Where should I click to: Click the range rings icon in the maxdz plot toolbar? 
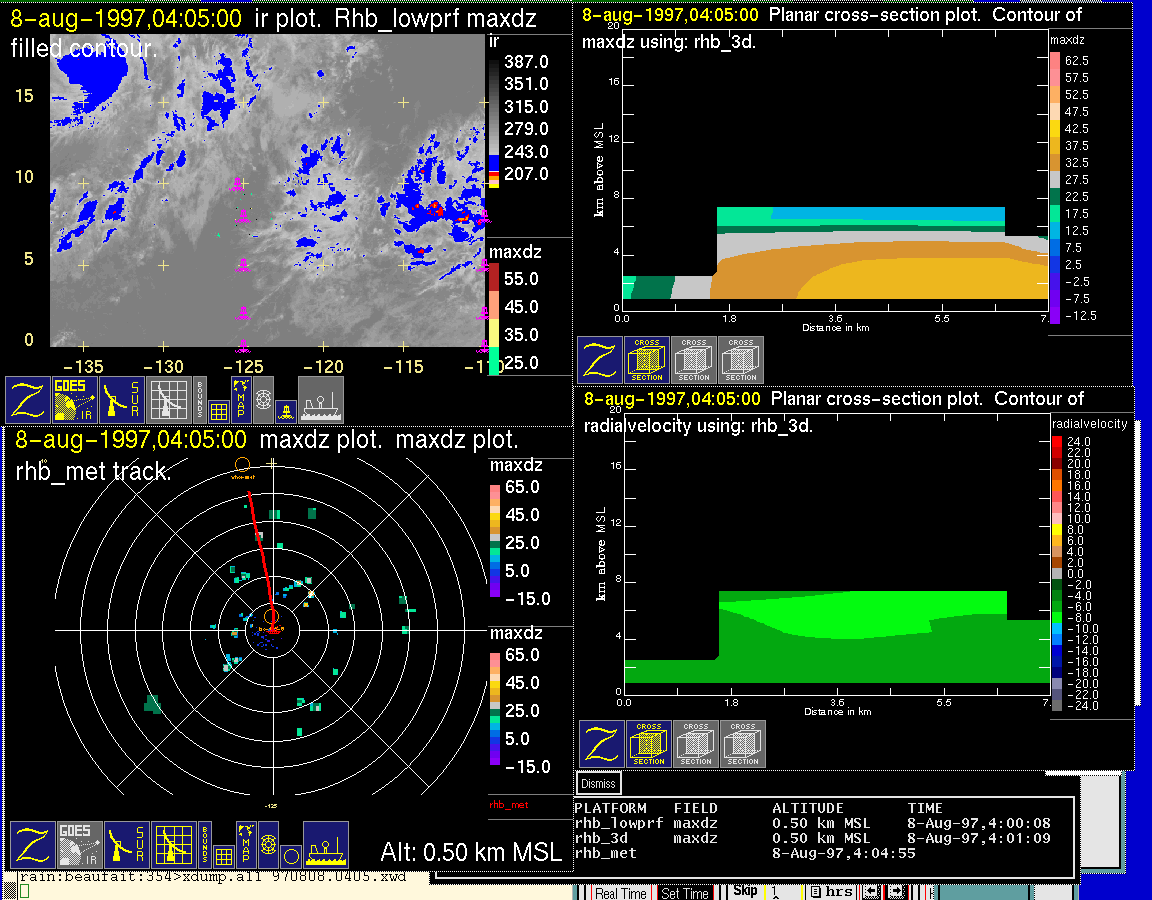[266, 843]
